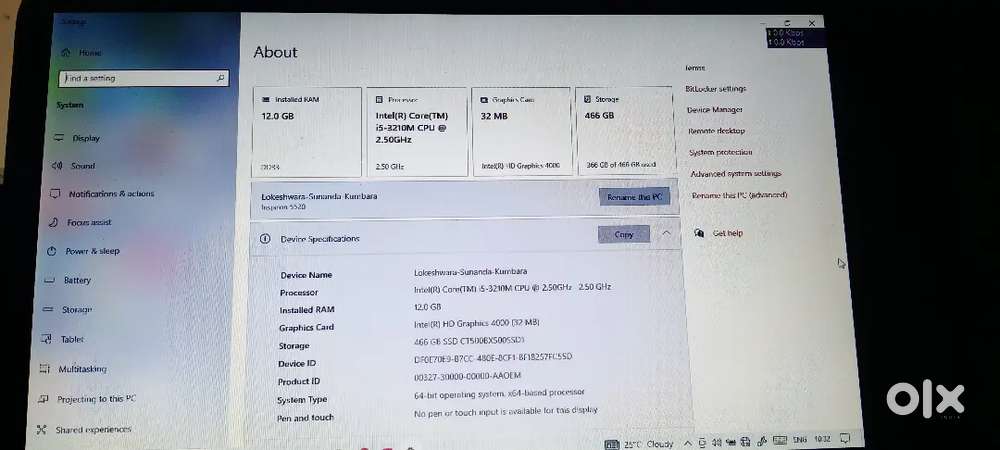
Task: Click the Rename this PC button
Action: coord(636,197)
